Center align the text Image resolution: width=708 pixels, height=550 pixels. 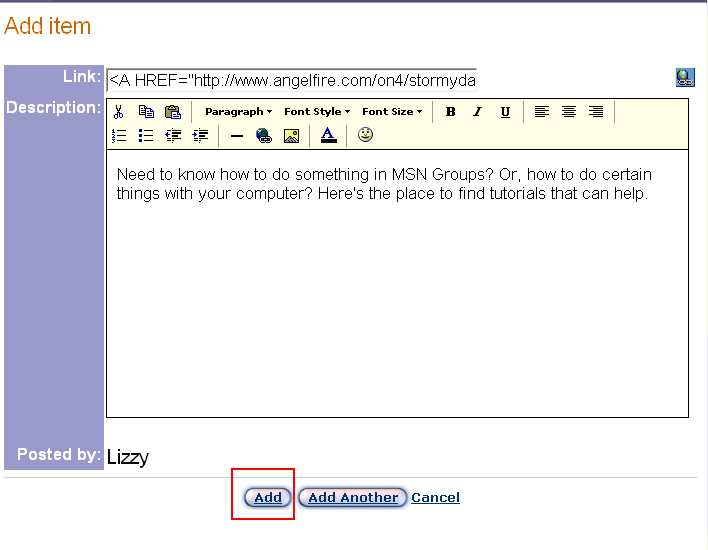568,112
